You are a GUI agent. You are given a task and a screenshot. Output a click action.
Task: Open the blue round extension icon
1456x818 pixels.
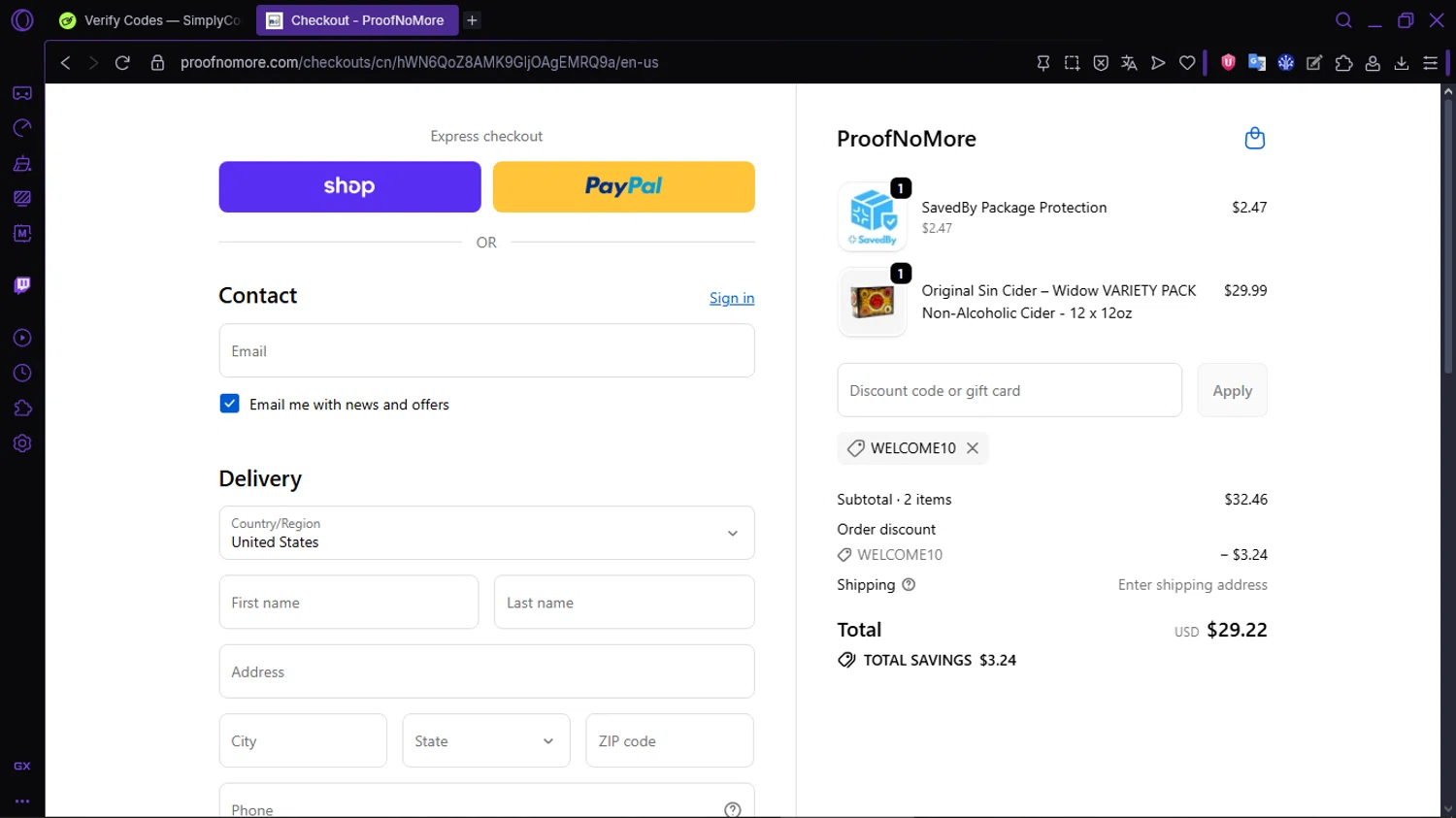pyautogui.click(x=1286, y=62)
